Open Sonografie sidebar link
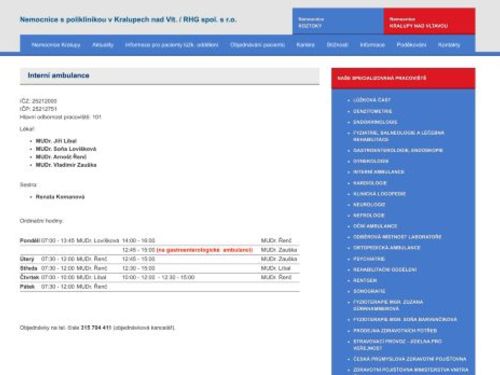Screen dimensions: 500x375 click(369, 291)
